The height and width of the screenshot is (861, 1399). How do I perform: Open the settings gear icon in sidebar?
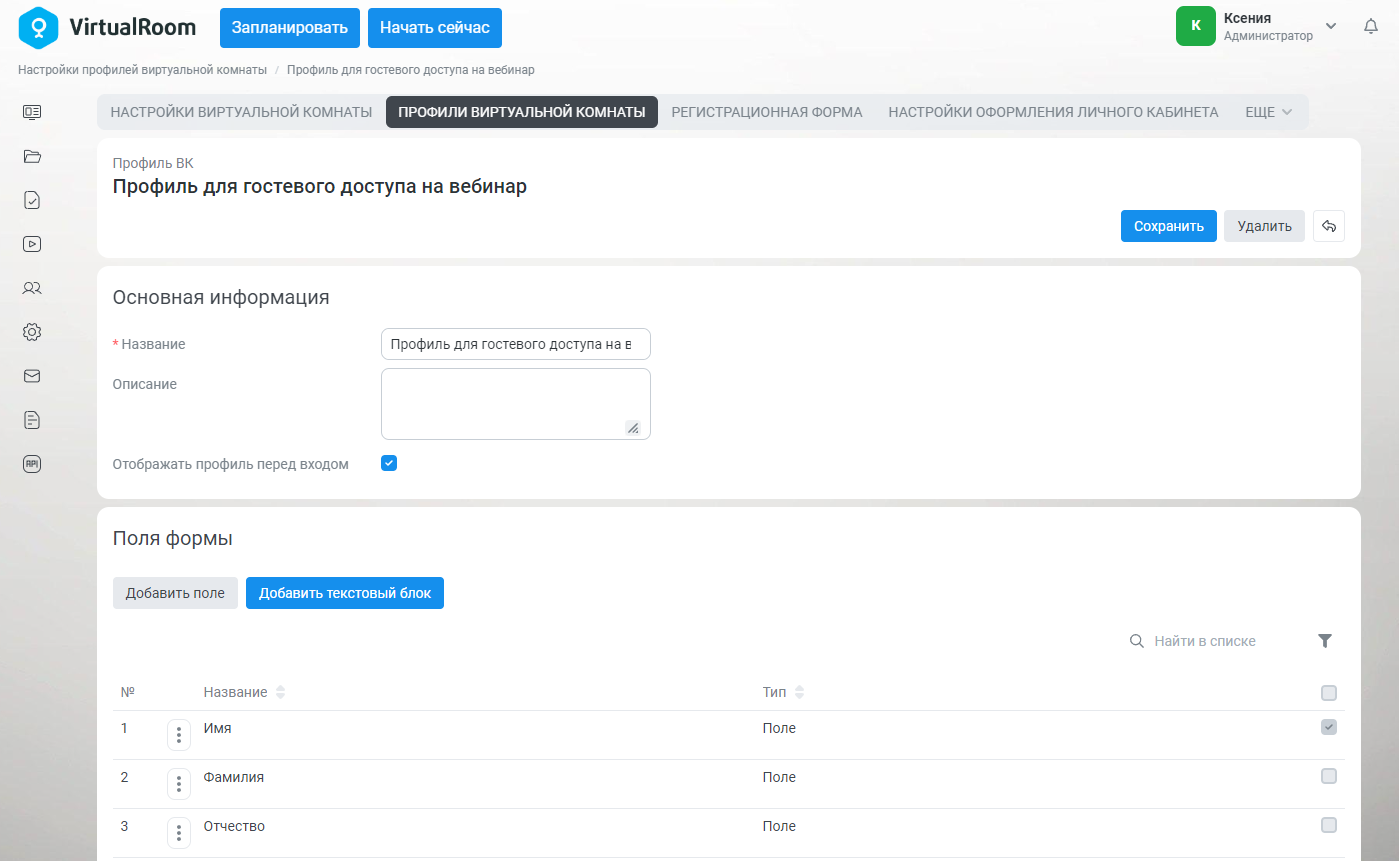pos(32,332)
